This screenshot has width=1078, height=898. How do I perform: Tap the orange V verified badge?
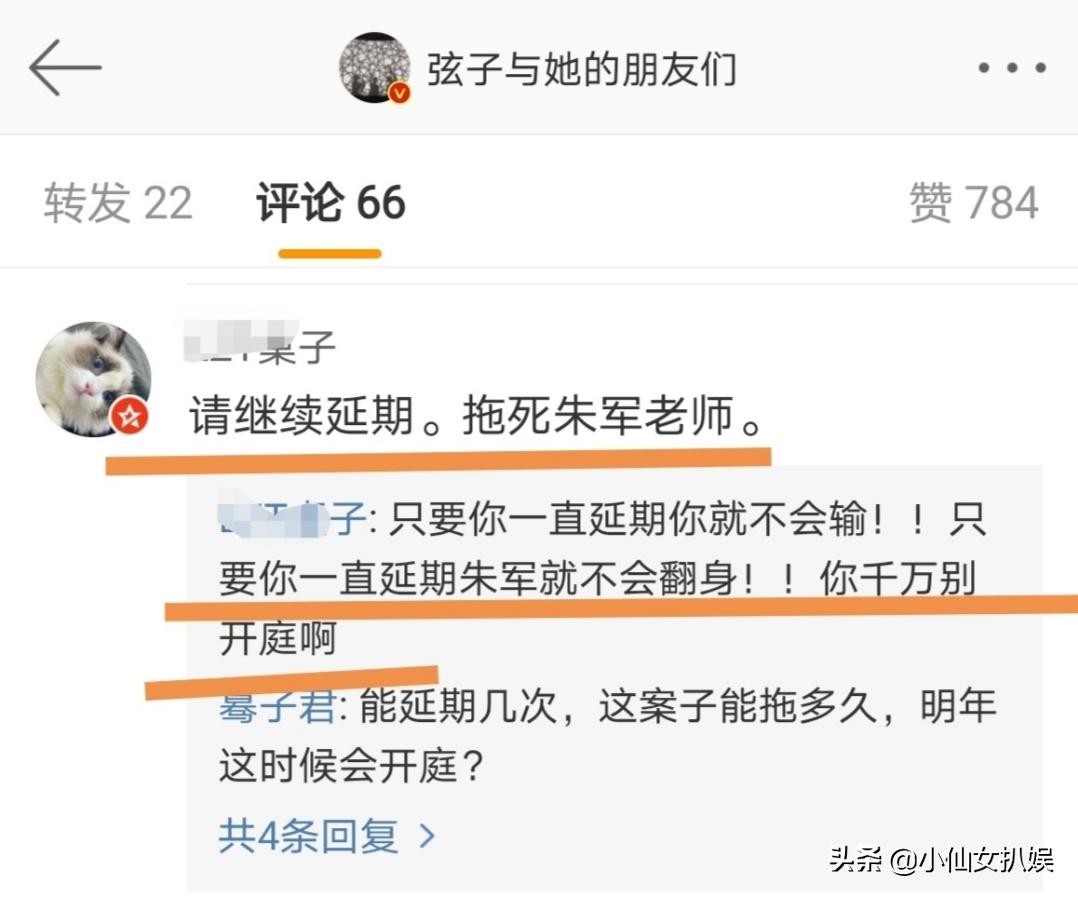tap(399, 92)
